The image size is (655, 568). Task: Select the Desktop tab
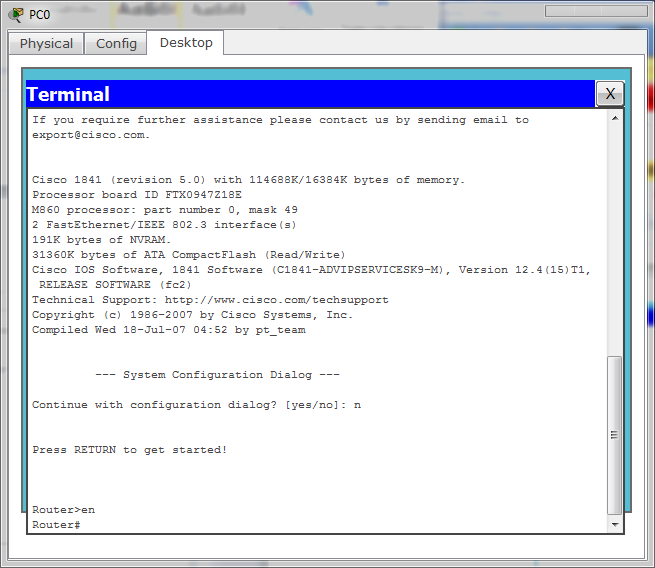(186, 43)
